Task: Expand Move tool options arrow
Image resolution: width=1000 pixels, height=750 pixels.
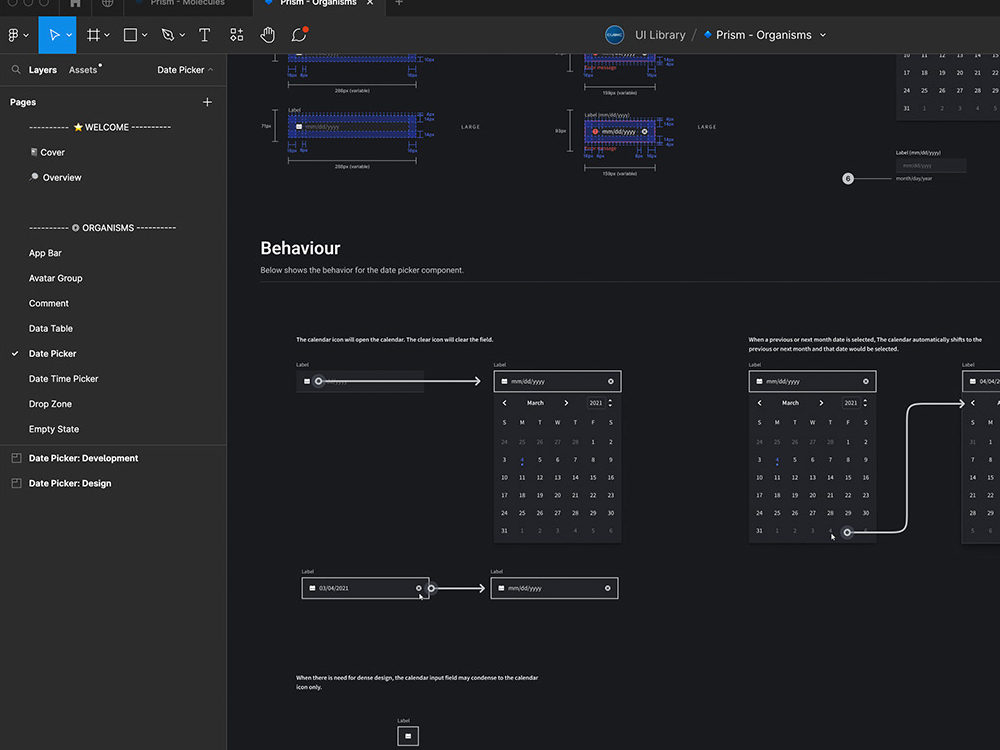Action: coord(69,36)
